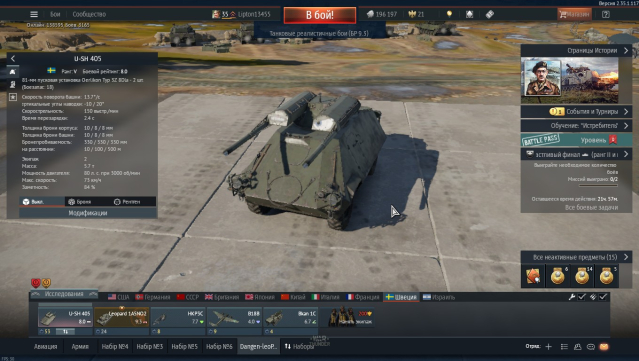Switch view mode to Броня
The height and width of the screenshot is (361, 639).
pos(80,202)
